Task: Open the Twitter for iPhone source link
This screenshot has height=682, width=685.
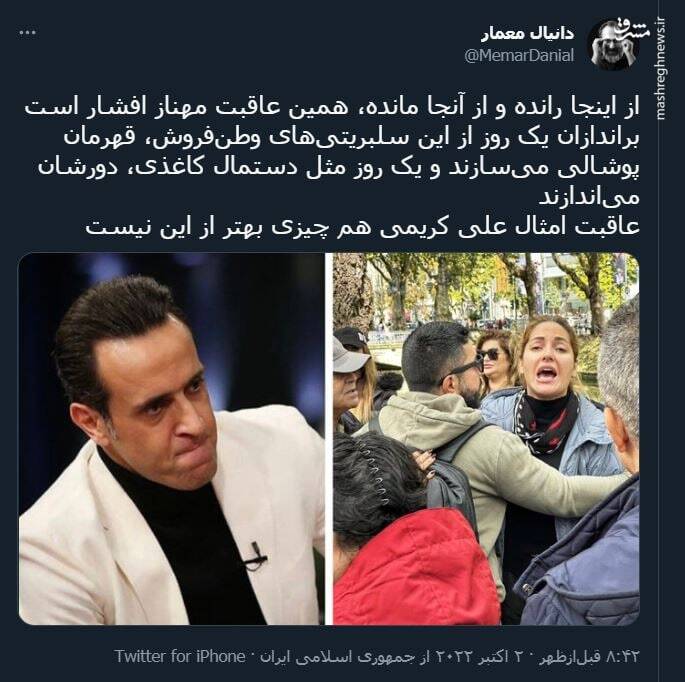Action: pos(180,656)
